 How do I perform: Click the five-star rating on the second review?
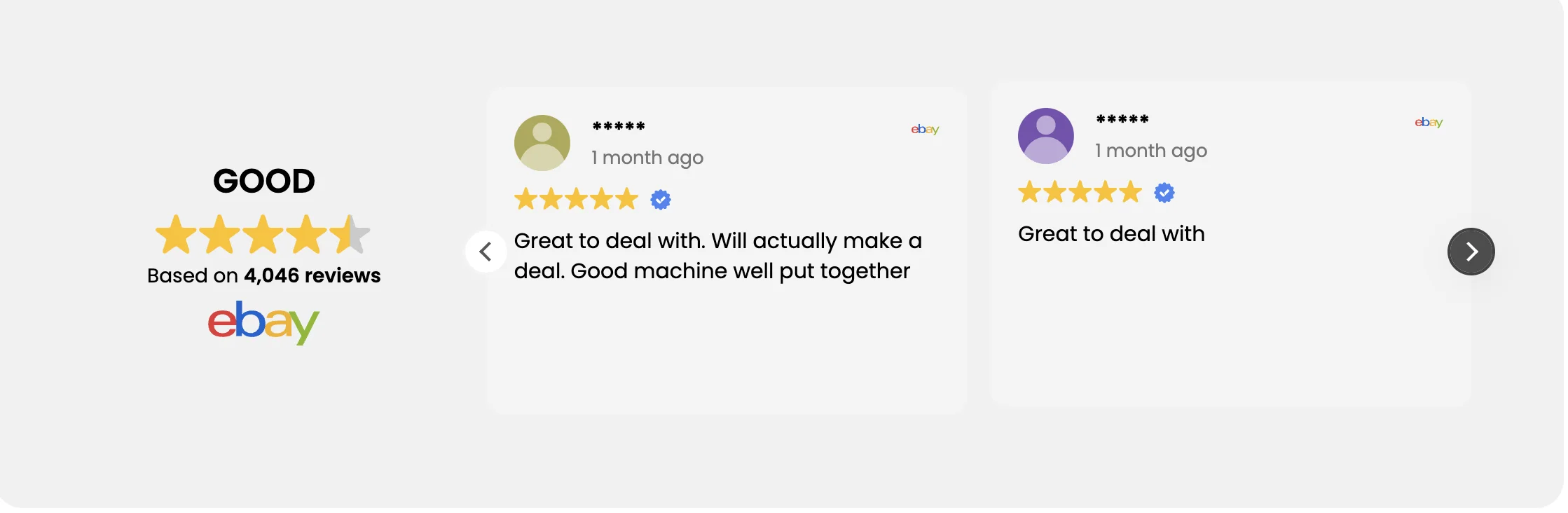(x=1080, y=192)
